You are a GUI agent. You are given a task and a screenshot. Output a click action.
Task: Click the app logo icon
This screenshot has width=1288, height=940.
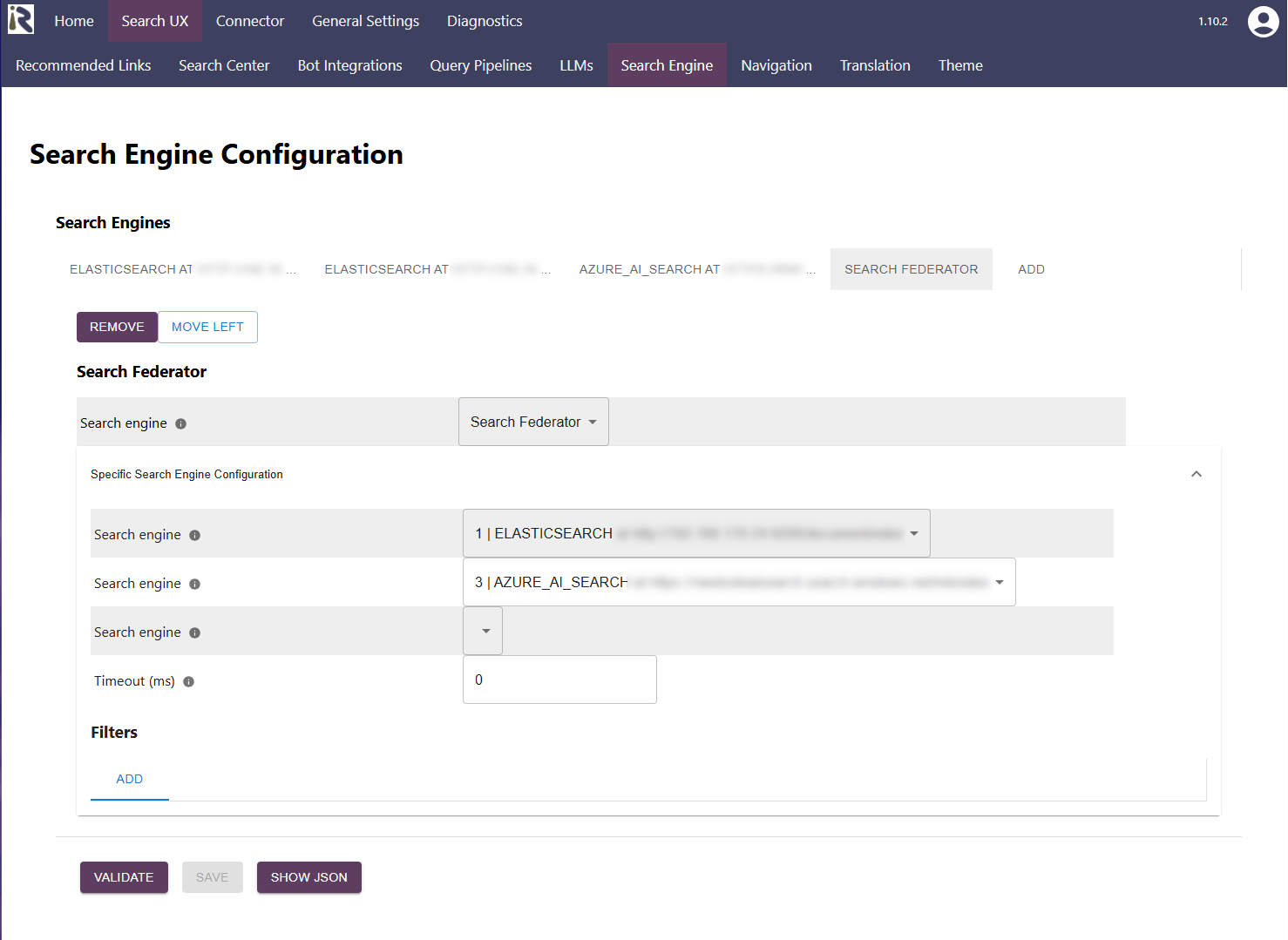click(21, 20)
